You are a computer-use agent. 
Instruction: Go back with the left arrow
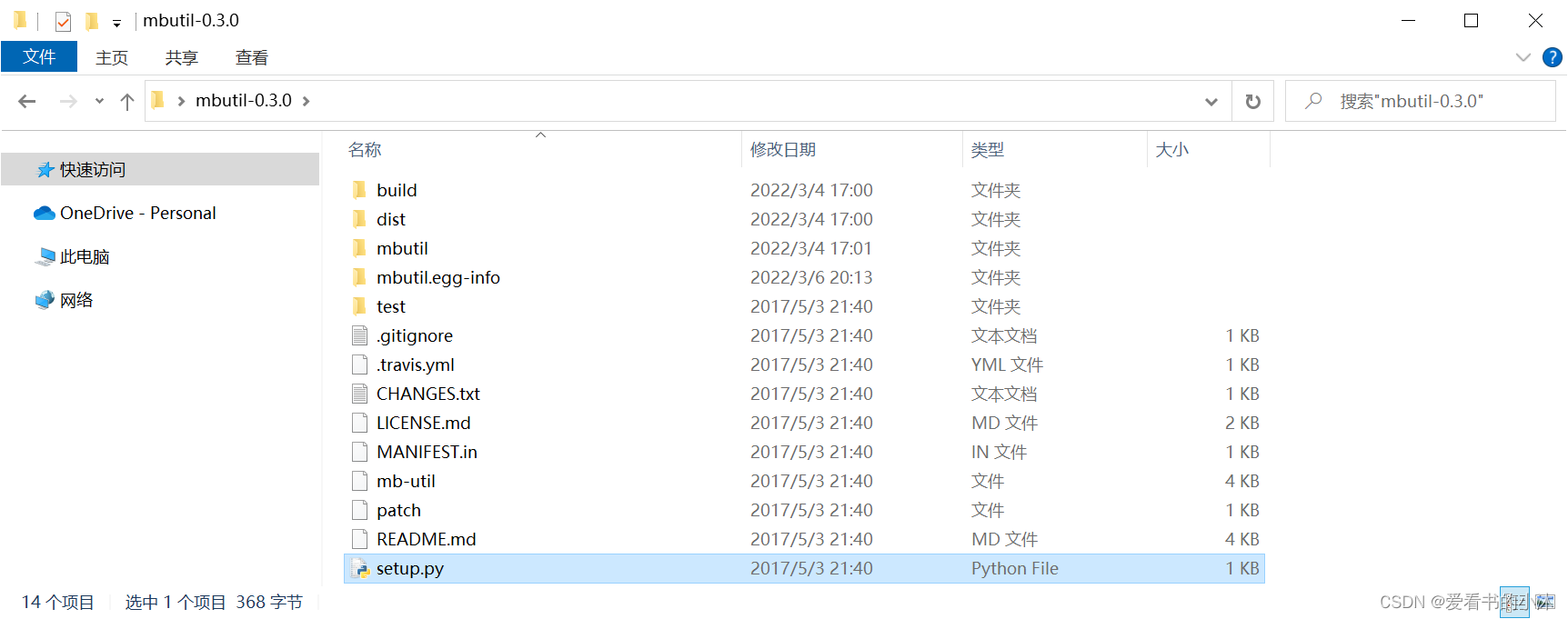(x=27, y=101)
